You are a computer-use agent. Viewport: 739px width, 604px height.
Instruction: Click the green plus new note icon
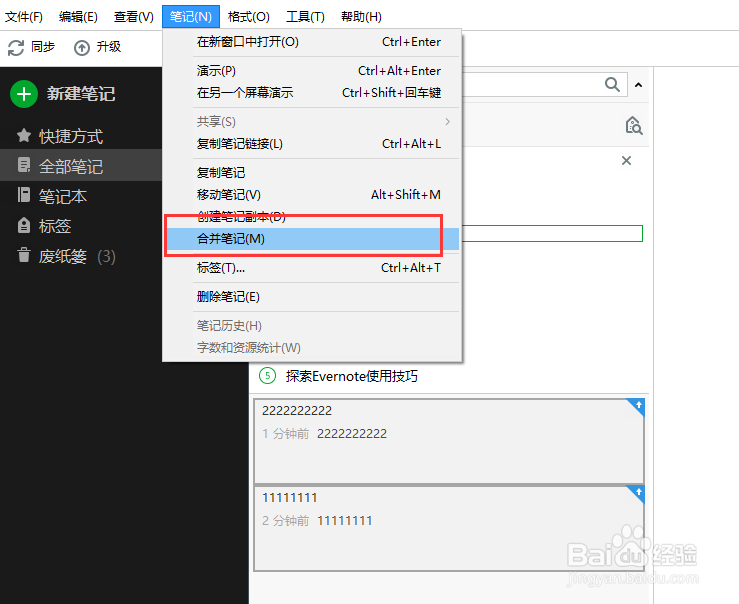click(x=24, y=94)
